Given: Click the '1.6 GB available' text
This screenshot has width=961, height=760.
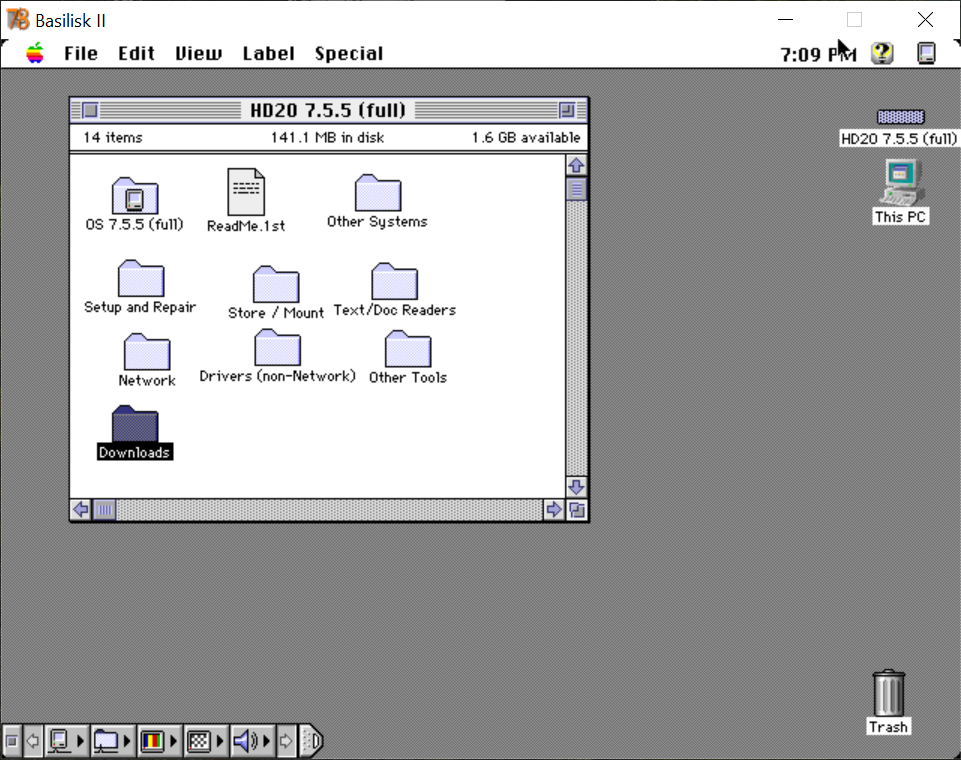Looking at the screenshot, I should (526, 137).
